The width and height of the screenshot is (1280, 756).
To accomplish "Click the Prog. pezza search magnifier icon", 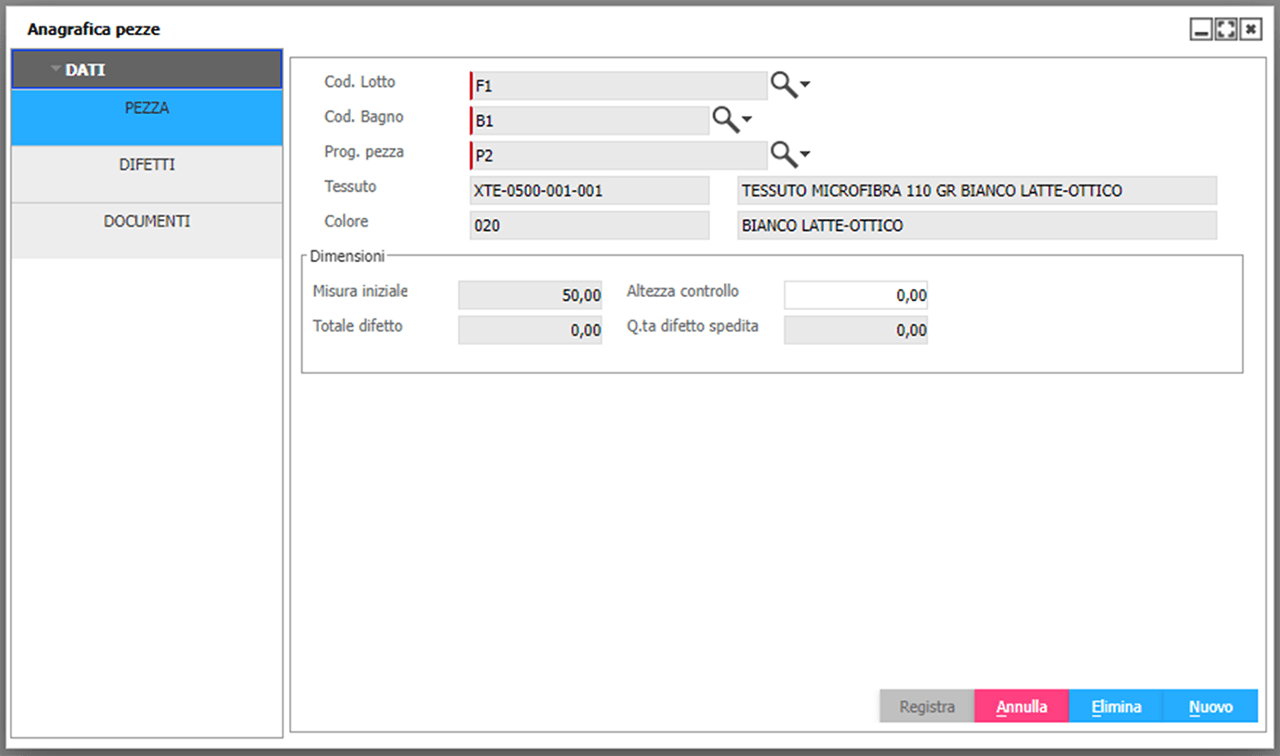I will [x=784, y=154].
